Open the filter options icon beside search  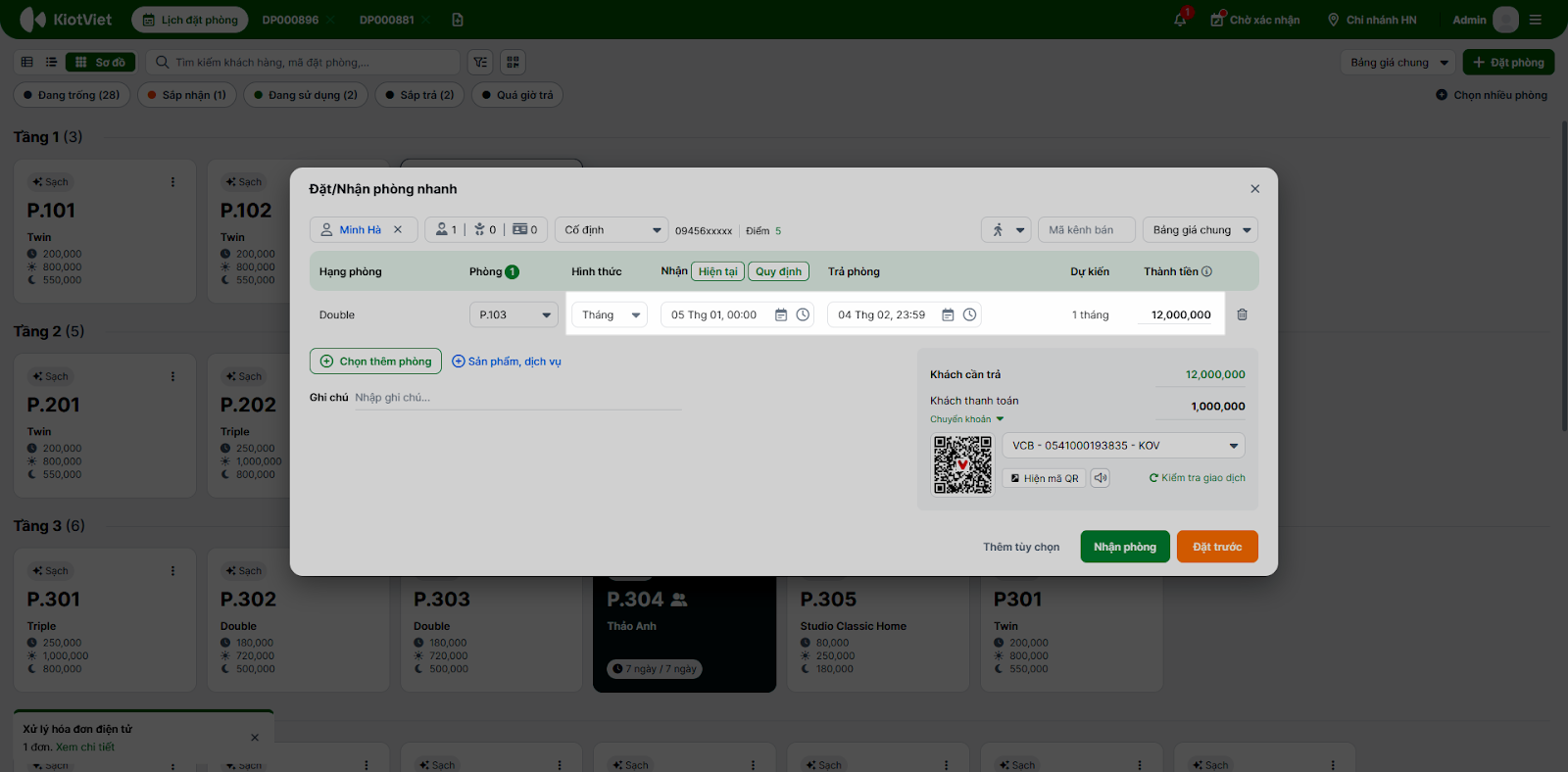(x=480, y=63)
